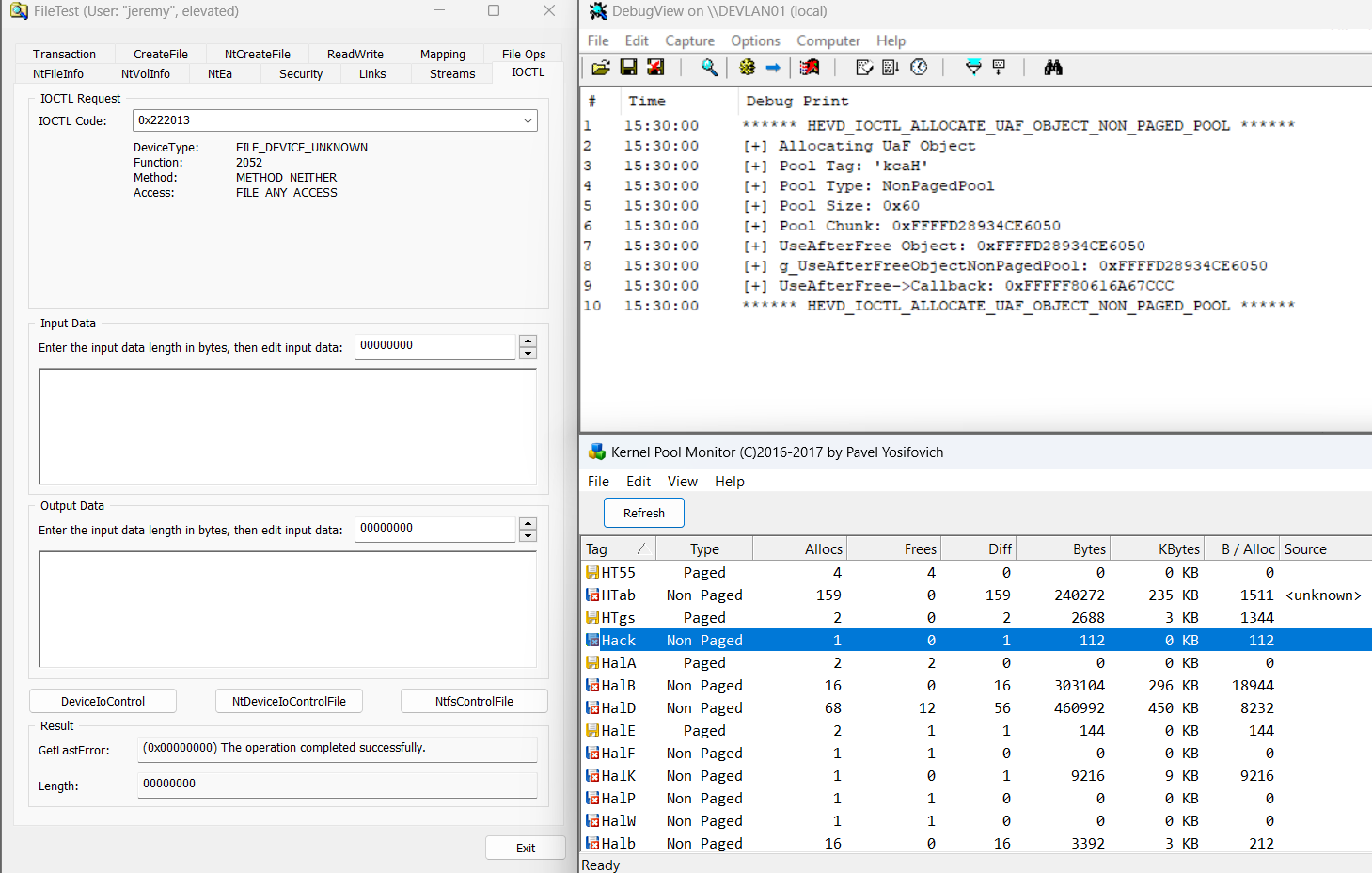Click the NtfsControlFile button
The image size is (1372, 873).
pos(474,701)
